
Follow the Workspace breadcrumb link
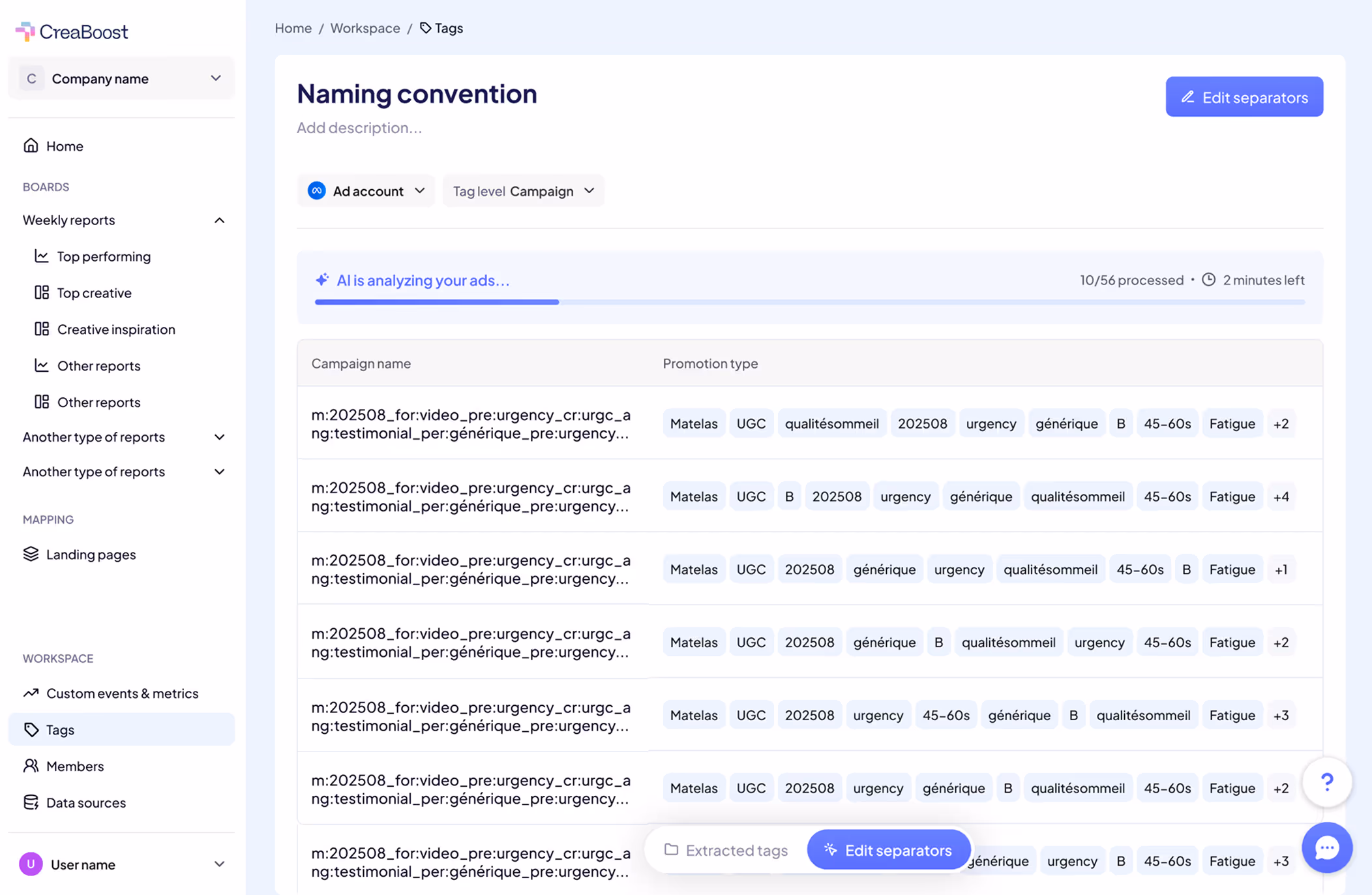tap(365, 28)
